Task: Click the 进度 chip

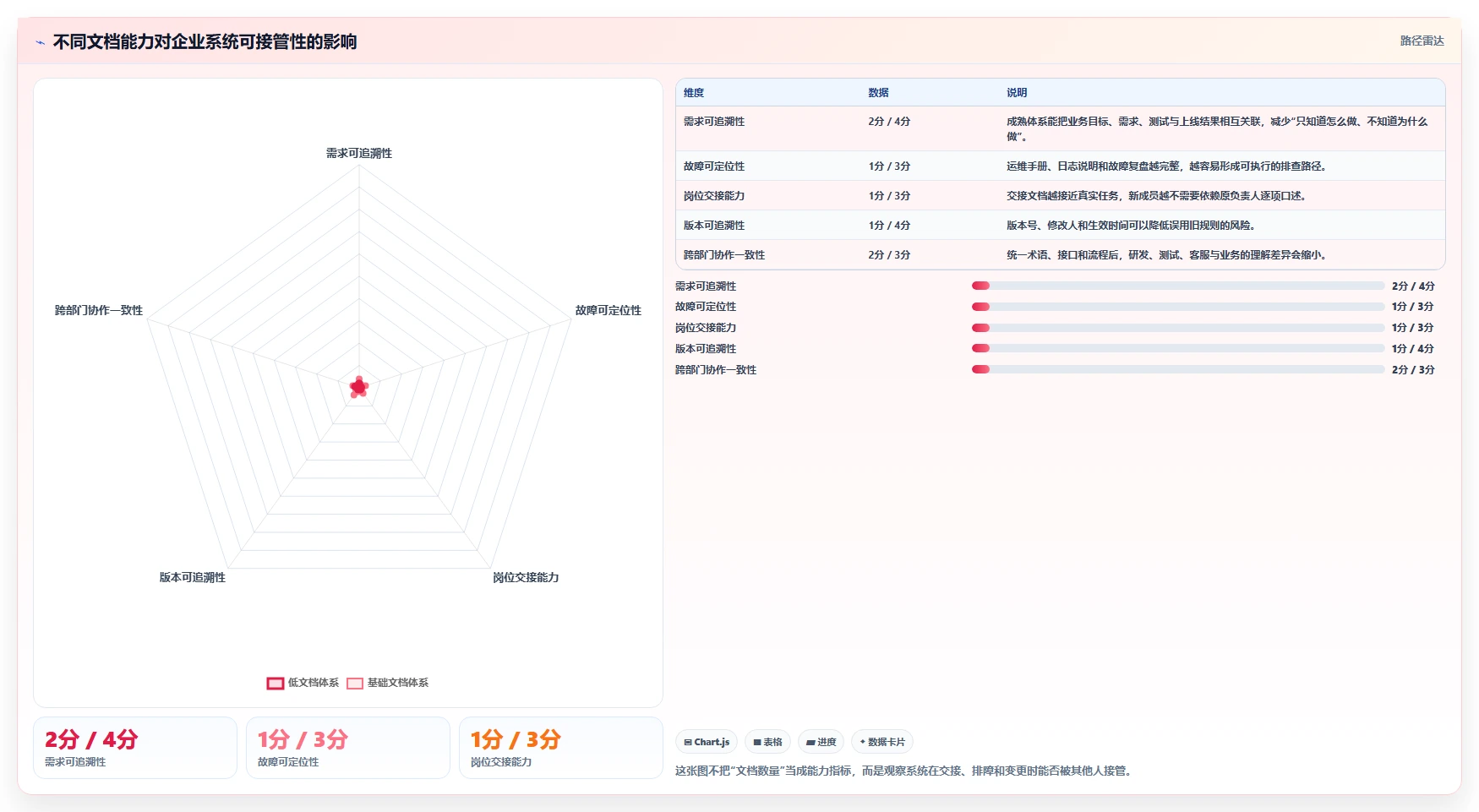Action: coord(821,742)
